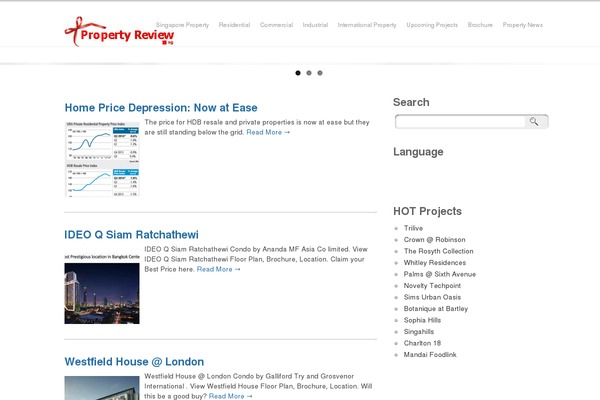Open Novelty Techpoint project
This screenshot has width=600, height=400.
[x=432, y=286]
